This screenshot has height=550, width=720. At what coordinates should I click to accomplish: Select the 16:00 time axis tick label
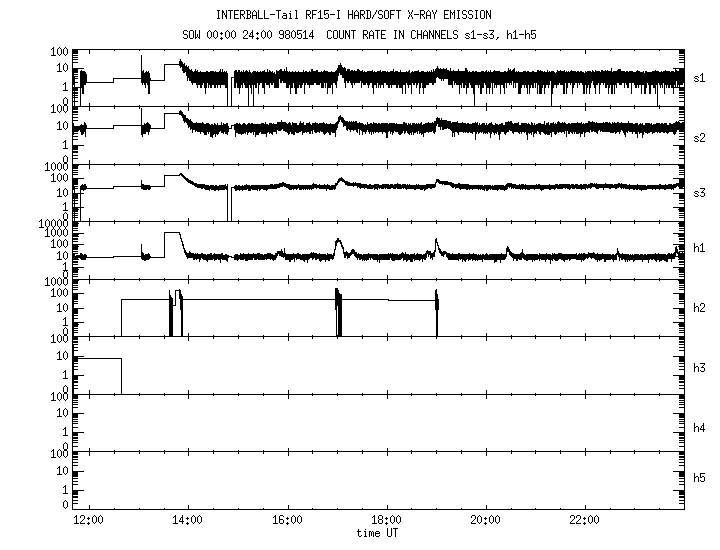tap(287, 520)
